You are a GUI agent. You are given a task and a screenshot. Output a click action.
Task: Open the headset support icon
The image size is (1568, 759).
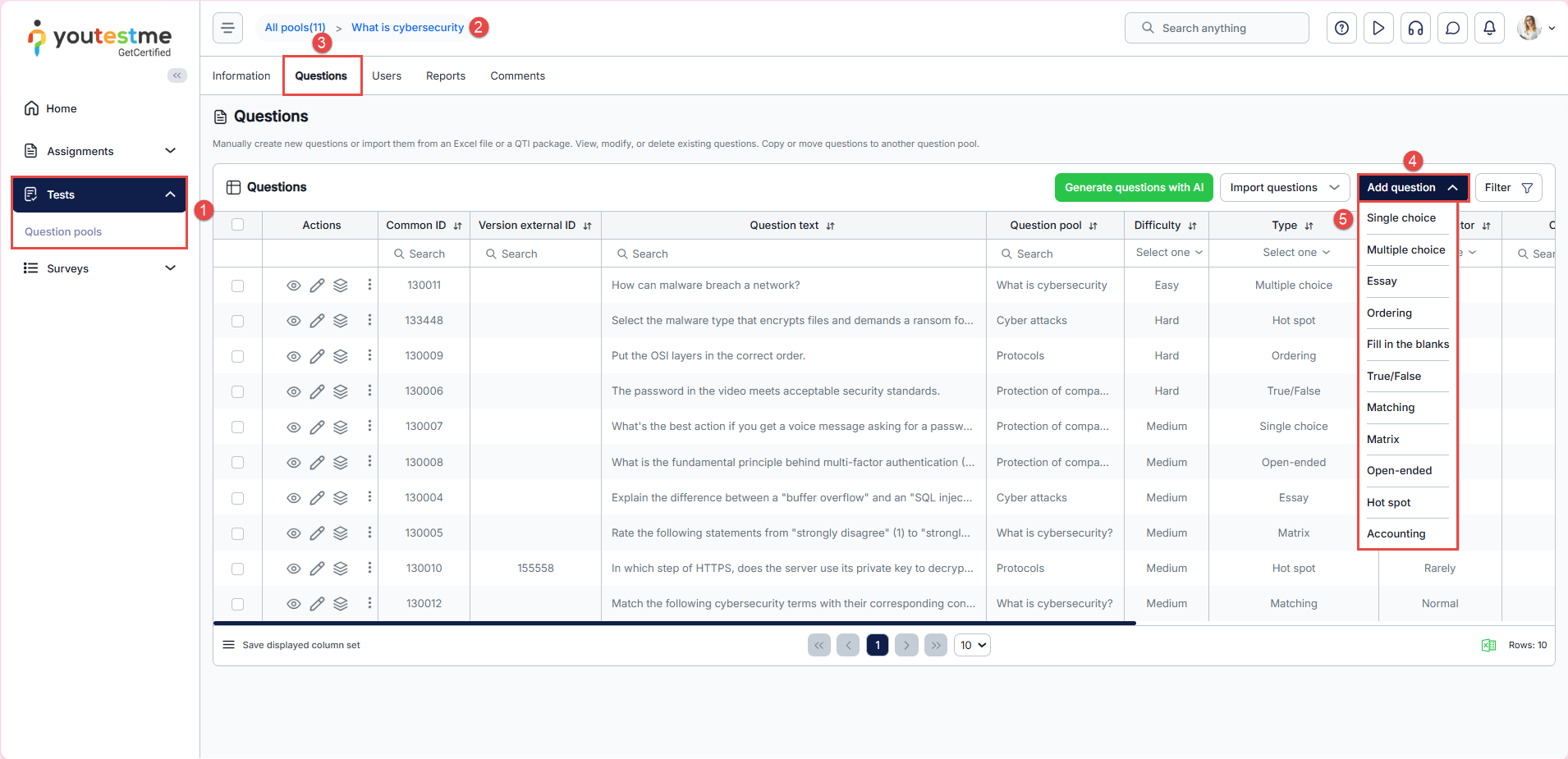[x=1415, y=28]
